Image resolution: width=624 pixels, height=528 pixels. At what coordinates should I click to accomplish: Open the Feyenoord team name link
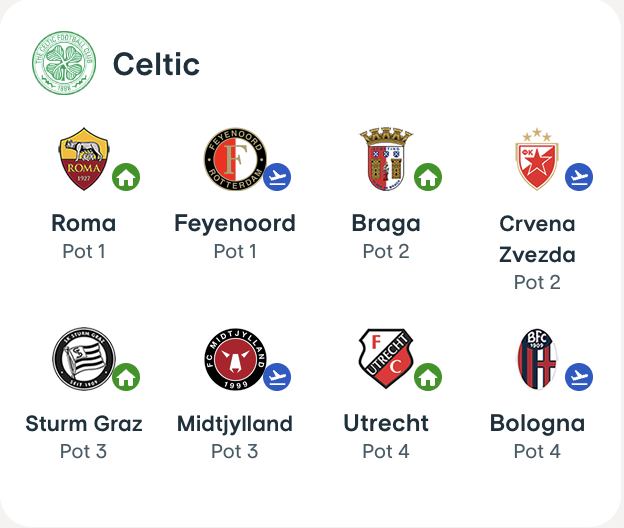[x=235, y=223]
